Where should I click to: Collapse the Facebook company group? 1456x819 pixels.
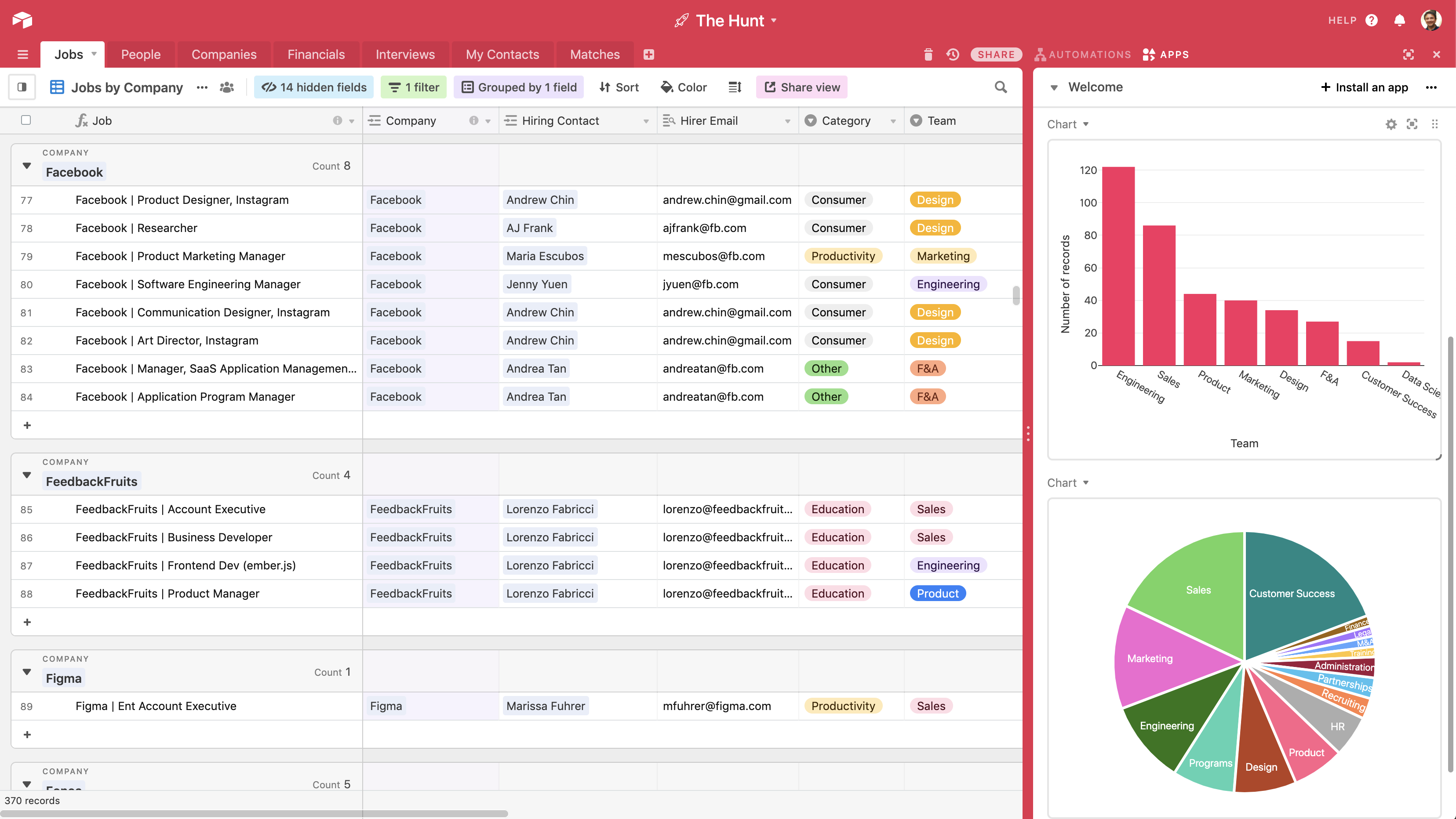tap(26, 166)
